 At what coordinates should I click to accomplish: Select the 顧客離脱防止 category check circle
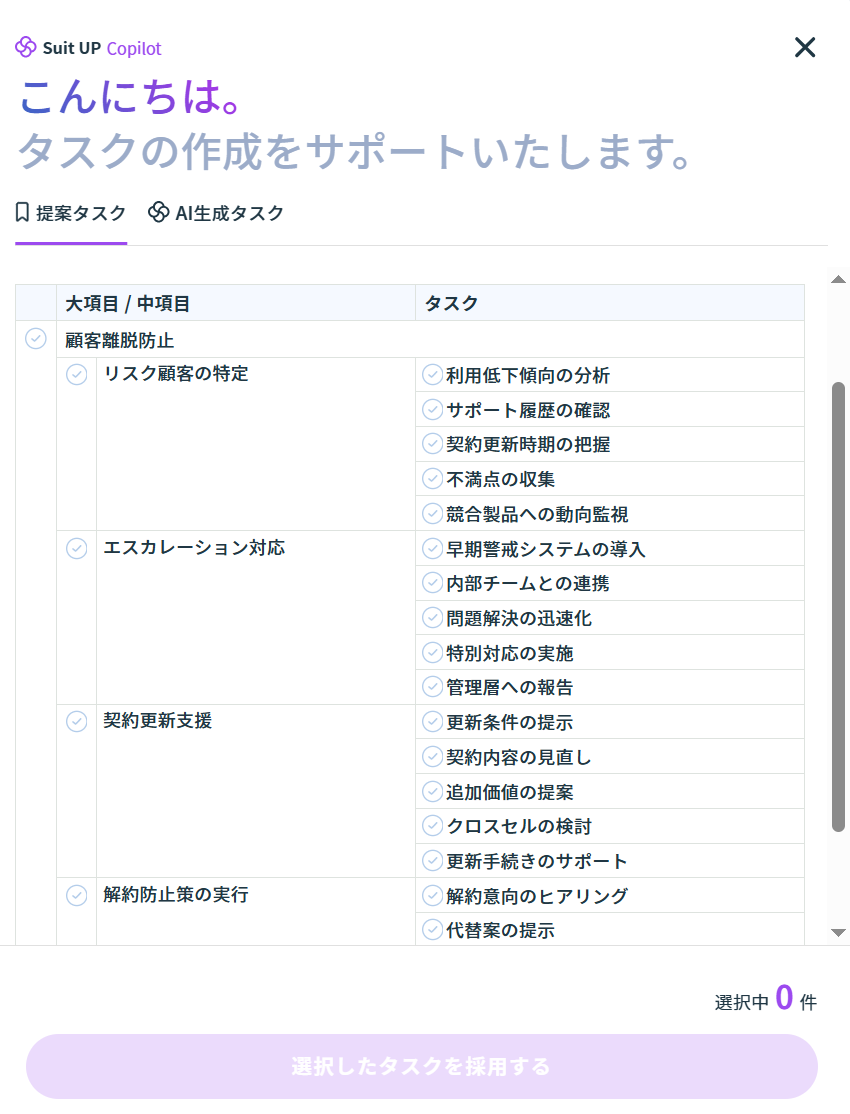click(x=36, y=339)
